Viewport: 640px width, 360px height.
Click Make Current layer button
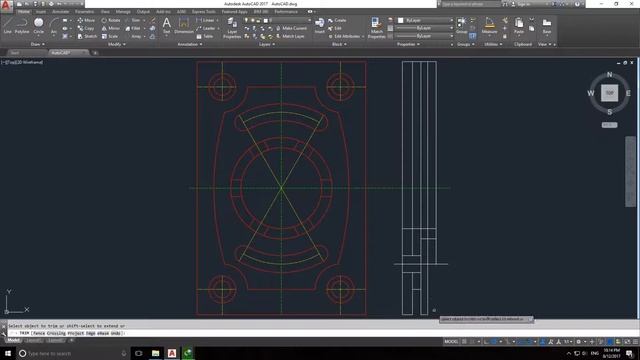click(x=291, y=28)
